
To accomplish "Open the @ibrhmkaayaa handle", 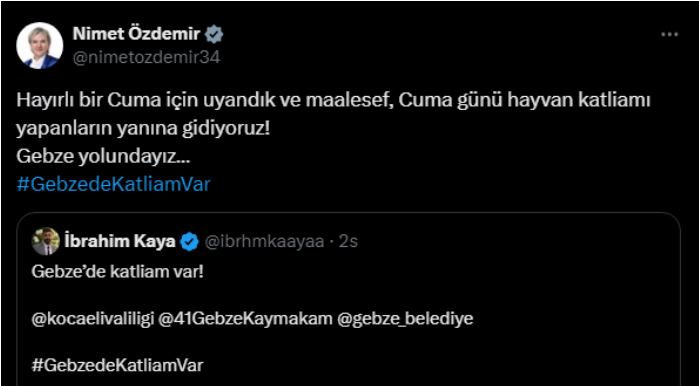I will pyautogui.click(x=264, y=242).
